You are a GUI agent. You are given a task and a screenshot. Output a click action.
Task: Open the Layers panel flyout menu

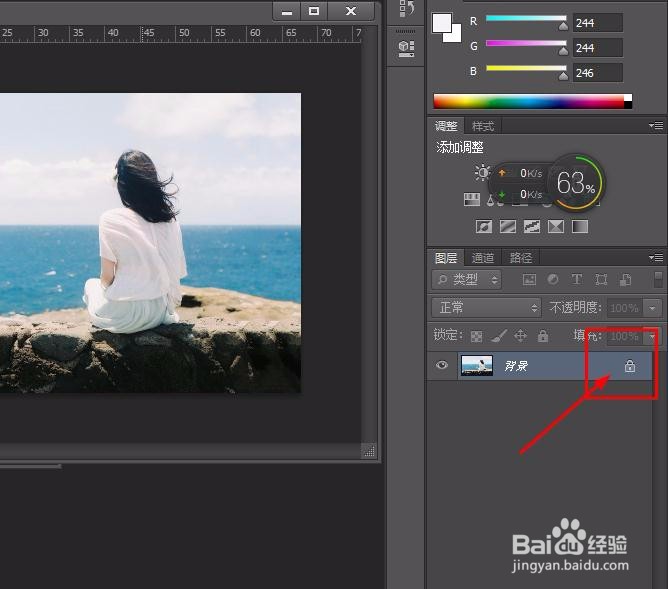[656, 257]
